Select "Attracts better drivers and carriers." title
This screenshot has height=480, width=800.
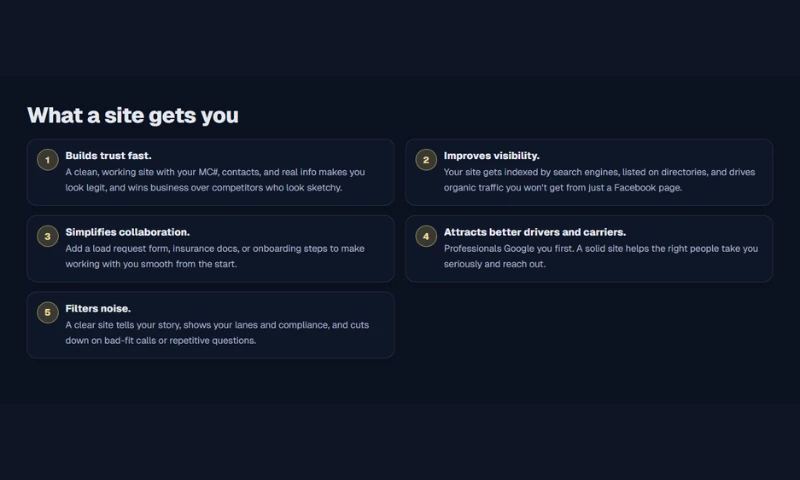point(534,232)
